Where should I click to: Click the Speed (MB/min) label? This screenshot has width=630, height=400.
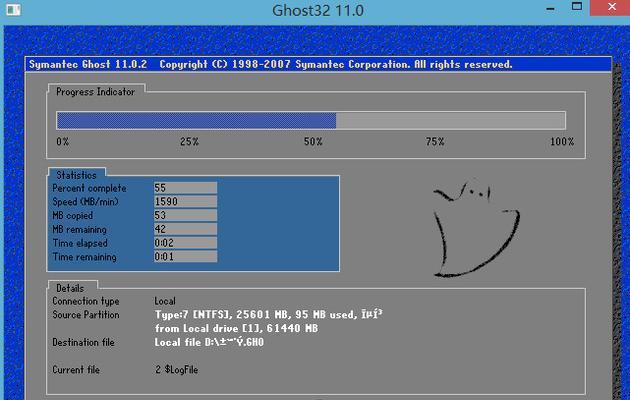(x=86, y=202)
